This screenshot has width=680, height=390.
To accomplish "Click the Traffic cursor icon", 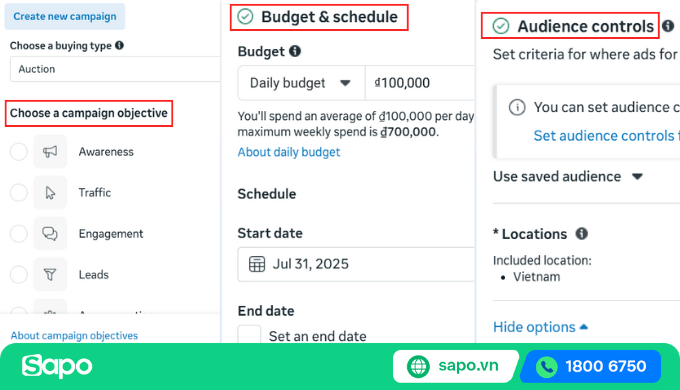I will pyautogui.click(x=50, y=192).
